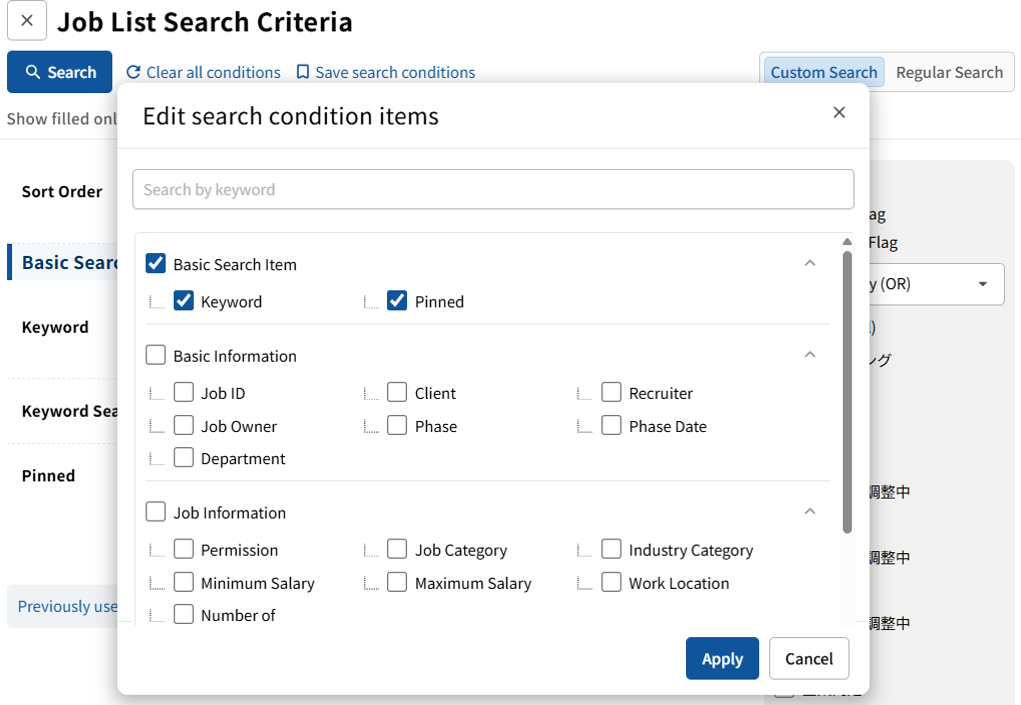Screen dimensions: 1021x705
Task: Select the Phase Date checkbox
Action: pyautogui.click(x=611, y=425)
